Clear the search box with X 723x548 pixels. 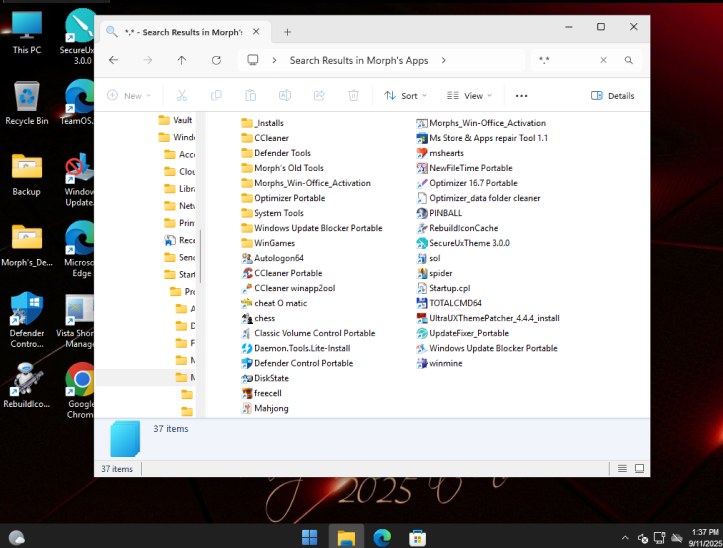pos(603,60)
